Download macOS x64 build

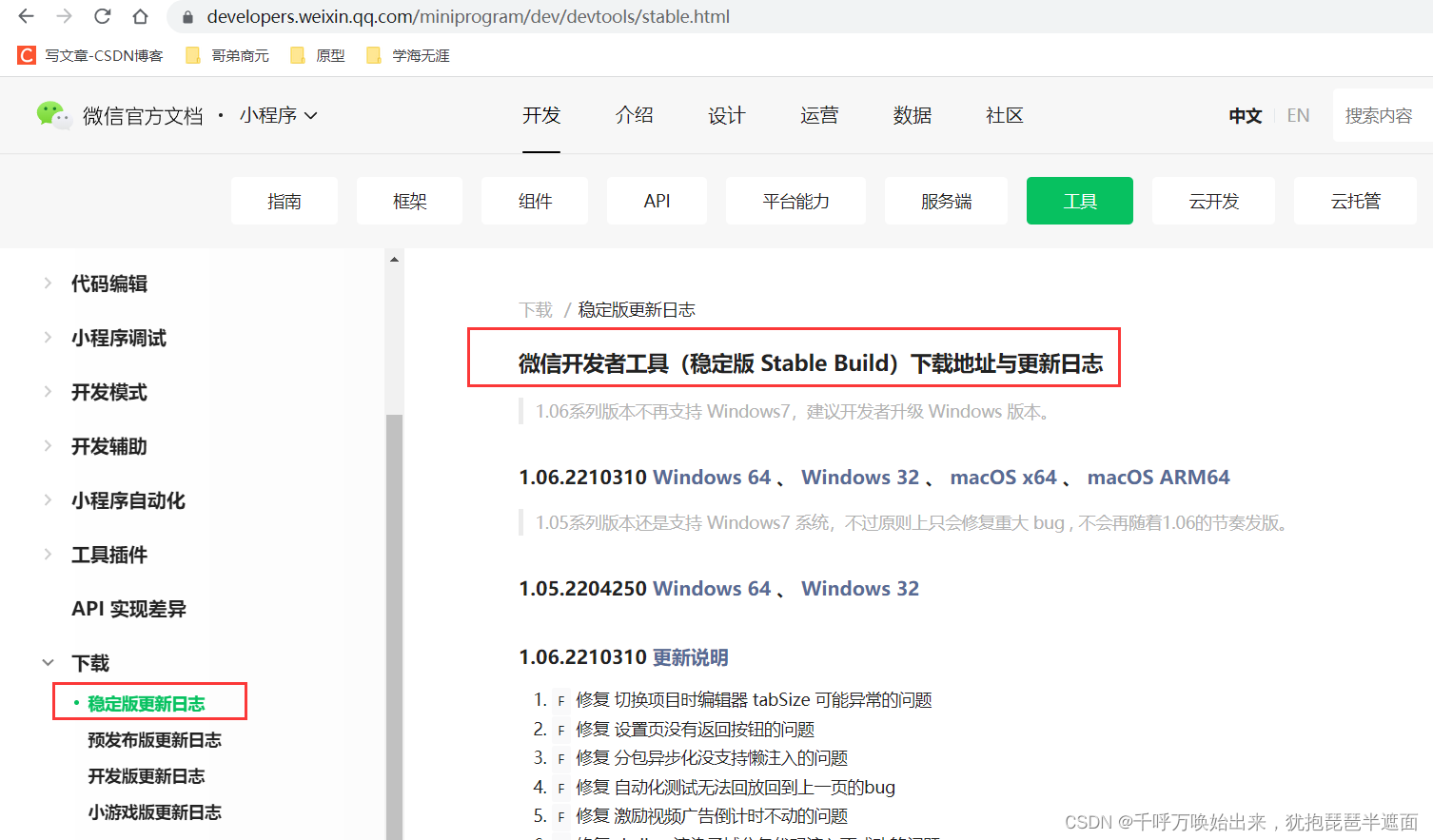(1003, 478)
